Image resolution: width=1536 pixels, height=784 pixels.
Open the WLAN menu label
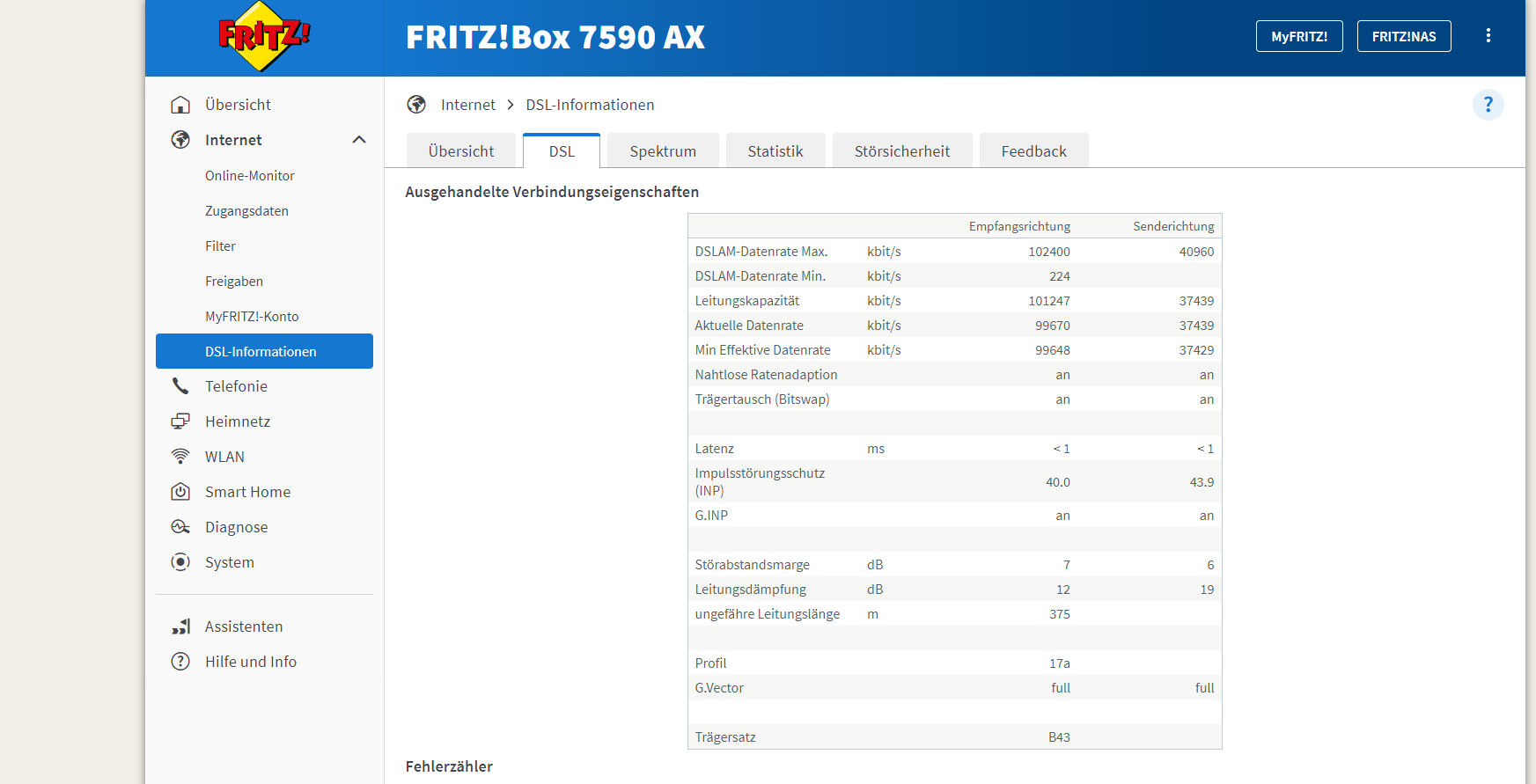pos(224,457)
